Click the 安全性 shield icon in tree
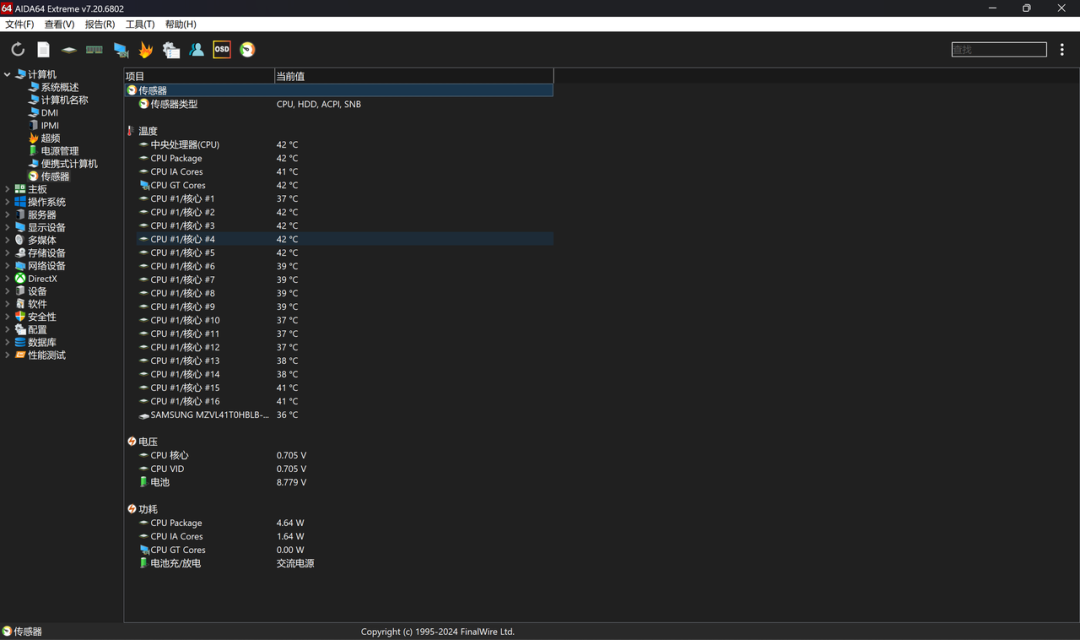This screenshot has width=1080, height=640. (20, 317)
